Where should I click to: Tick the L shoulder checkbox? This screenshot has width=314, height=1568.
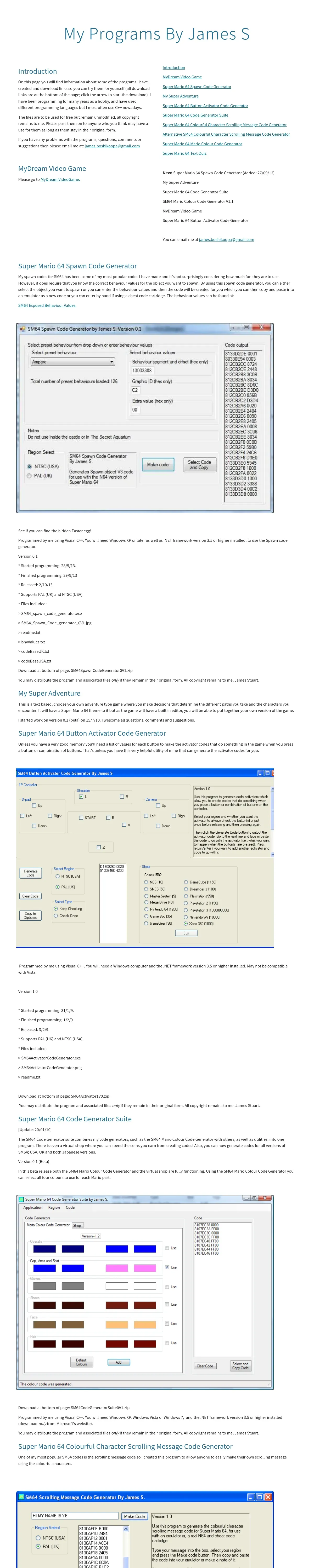pyautogui.click(x=81, y=796)
